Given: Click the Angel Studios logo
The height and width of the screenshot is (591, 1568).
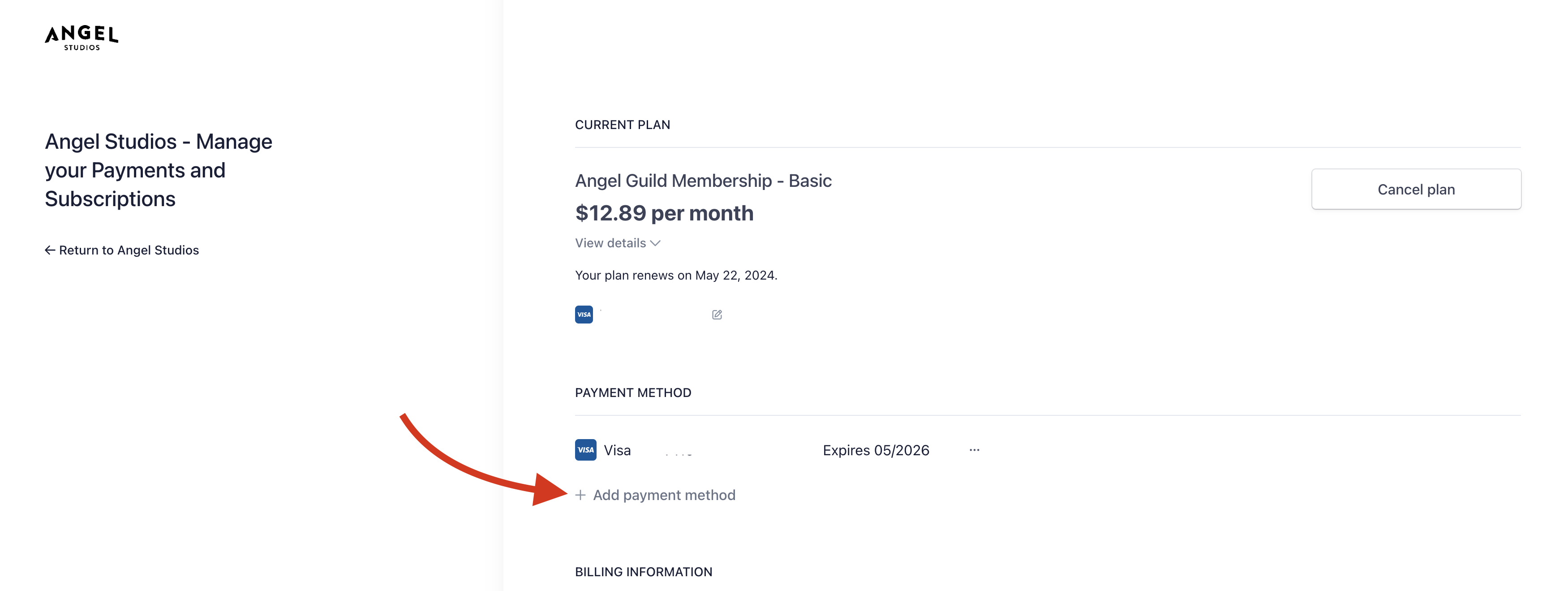Looking at the screenshot, I should pyautogui.click(x=82, y=38).
